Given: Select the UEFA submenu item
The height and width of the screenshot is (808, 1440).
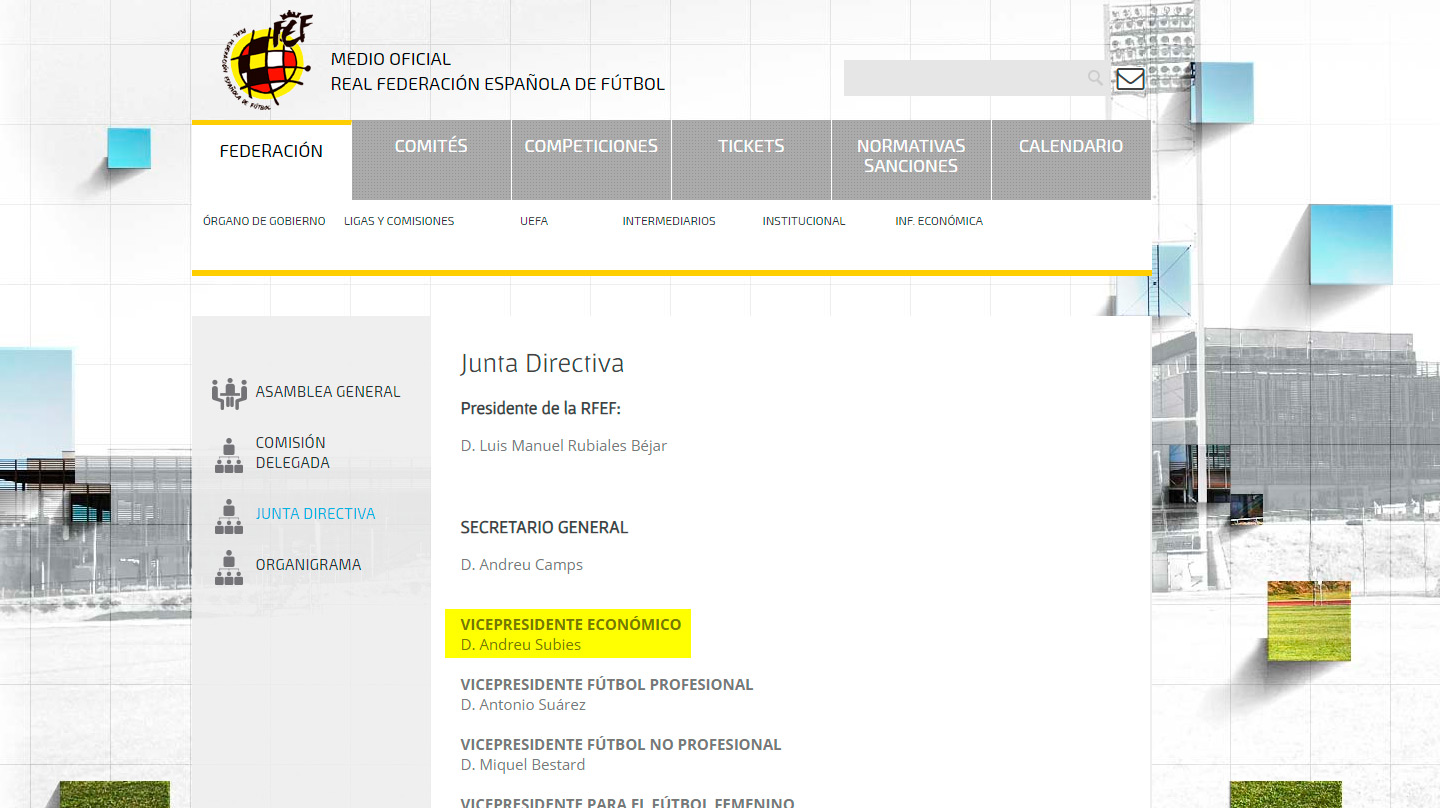Looking at the screenshot, I should coord(534,221).
